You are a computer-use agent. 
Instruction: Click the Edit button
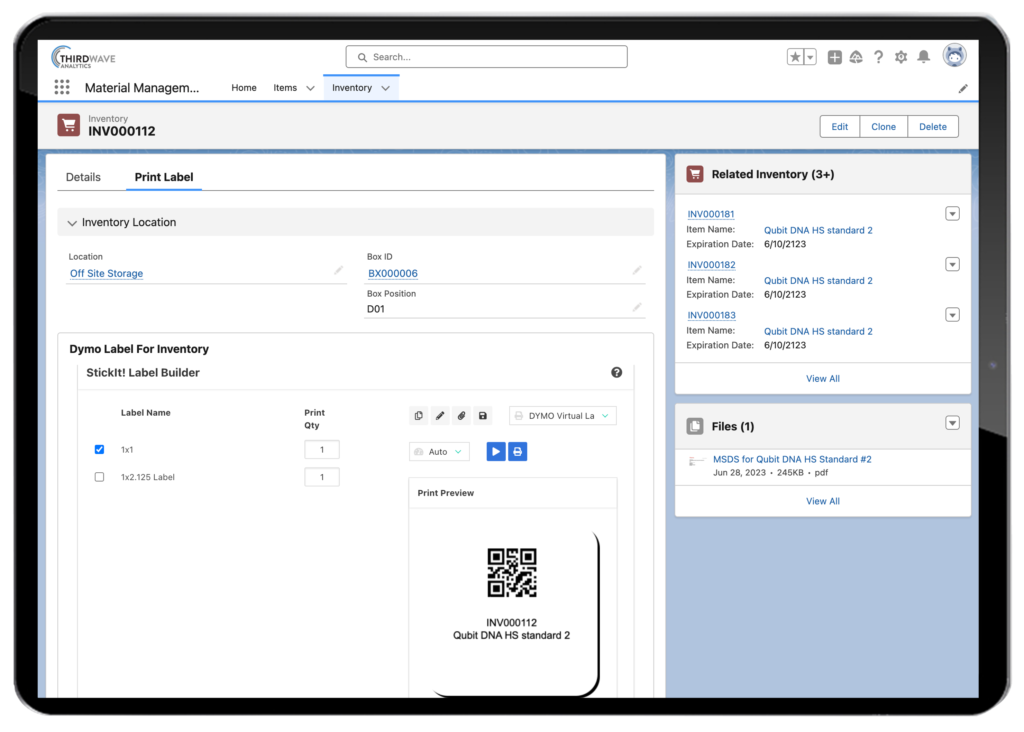point(840,127)
